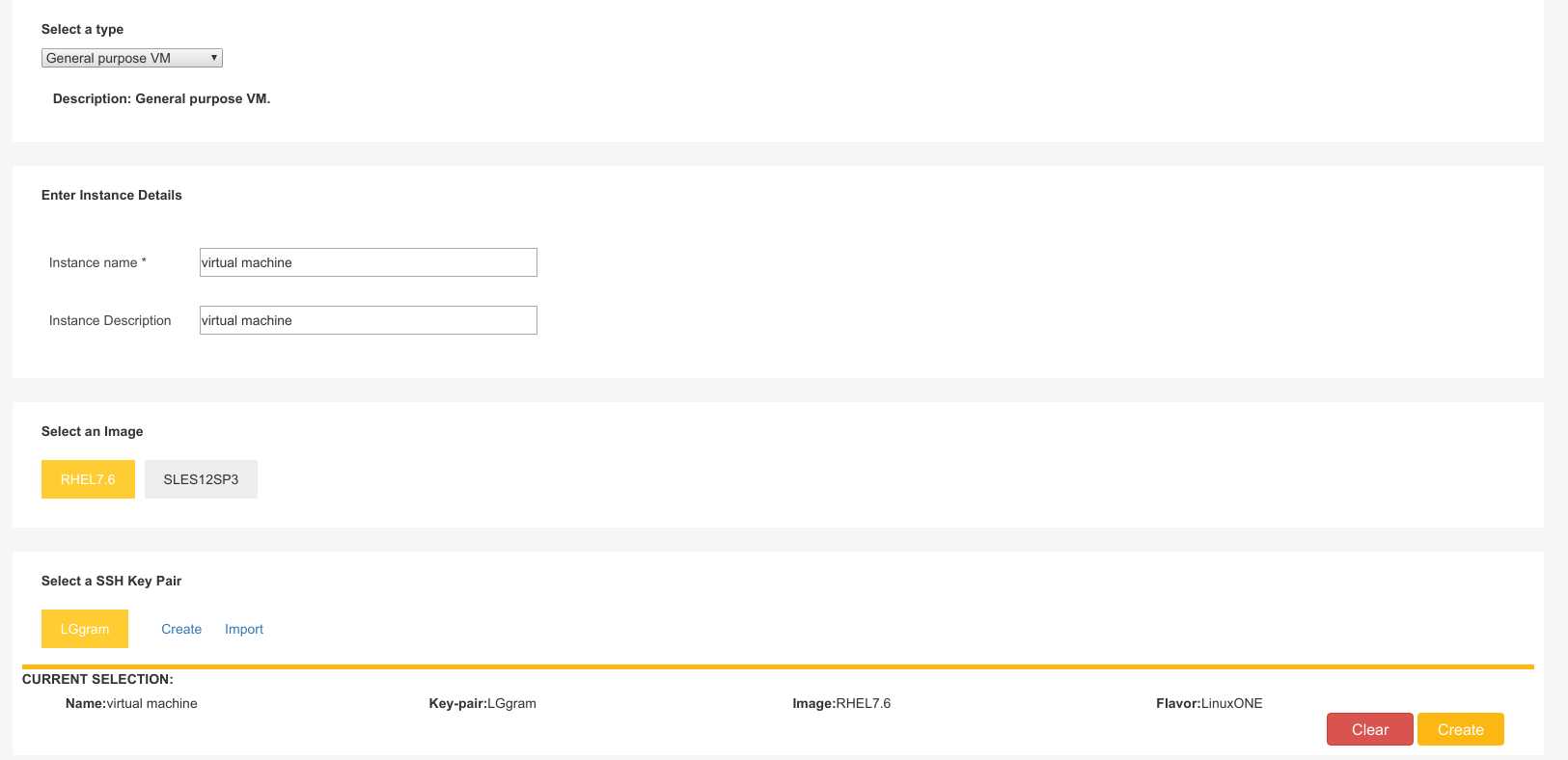Viewport: 1568px width, 760px height.
Task: Click the Enter Instance Details heading
Action: click(112, 195)
